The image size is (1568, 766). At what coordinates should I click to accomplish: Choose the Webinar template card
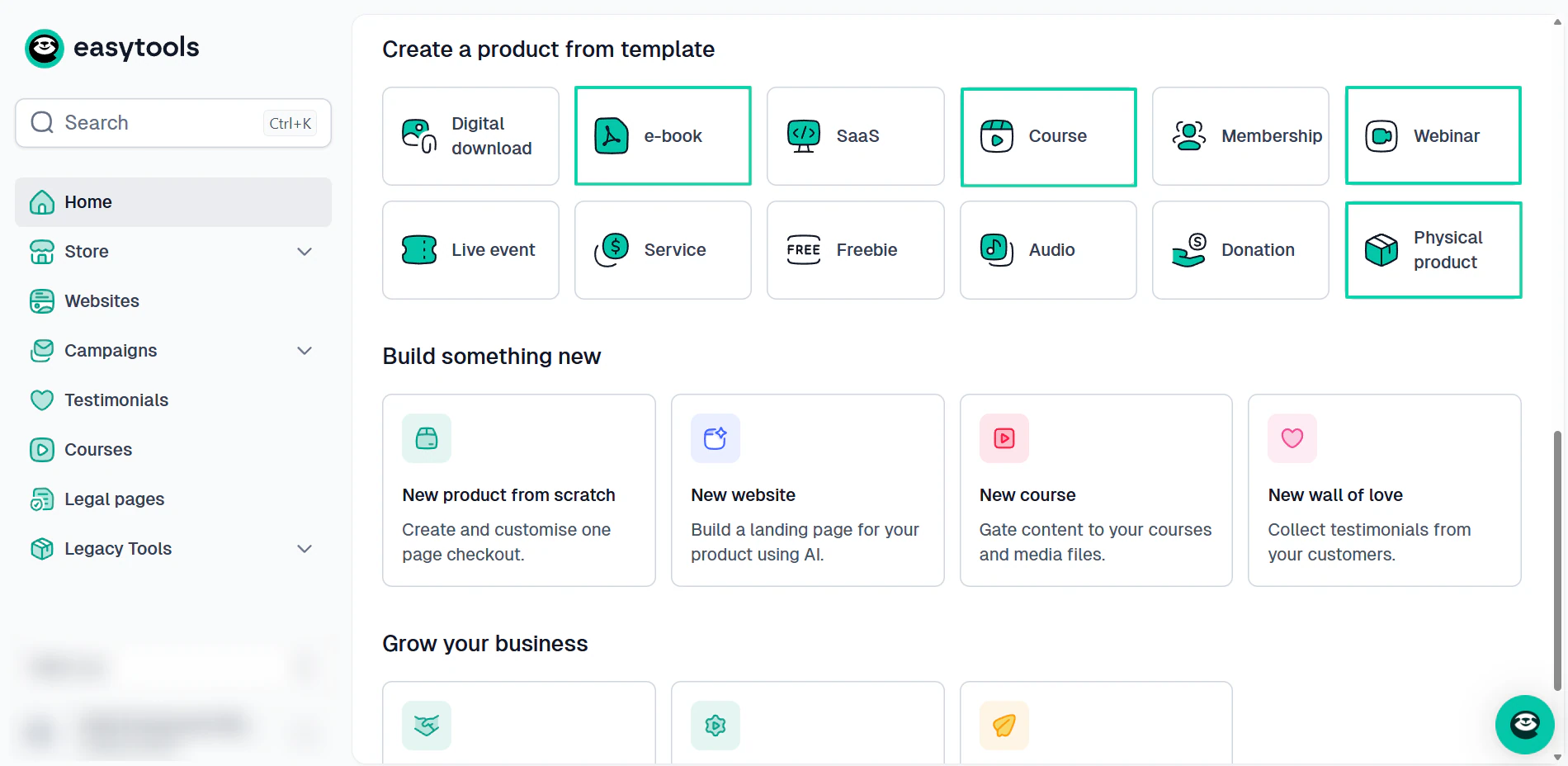(x=1433, y=135)
